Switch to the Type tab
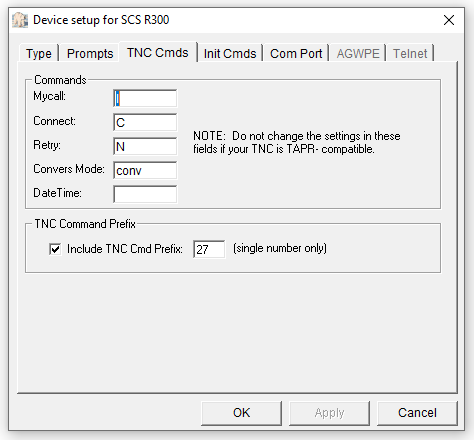This screenshot has height=440, width=474. pos(39,53)
